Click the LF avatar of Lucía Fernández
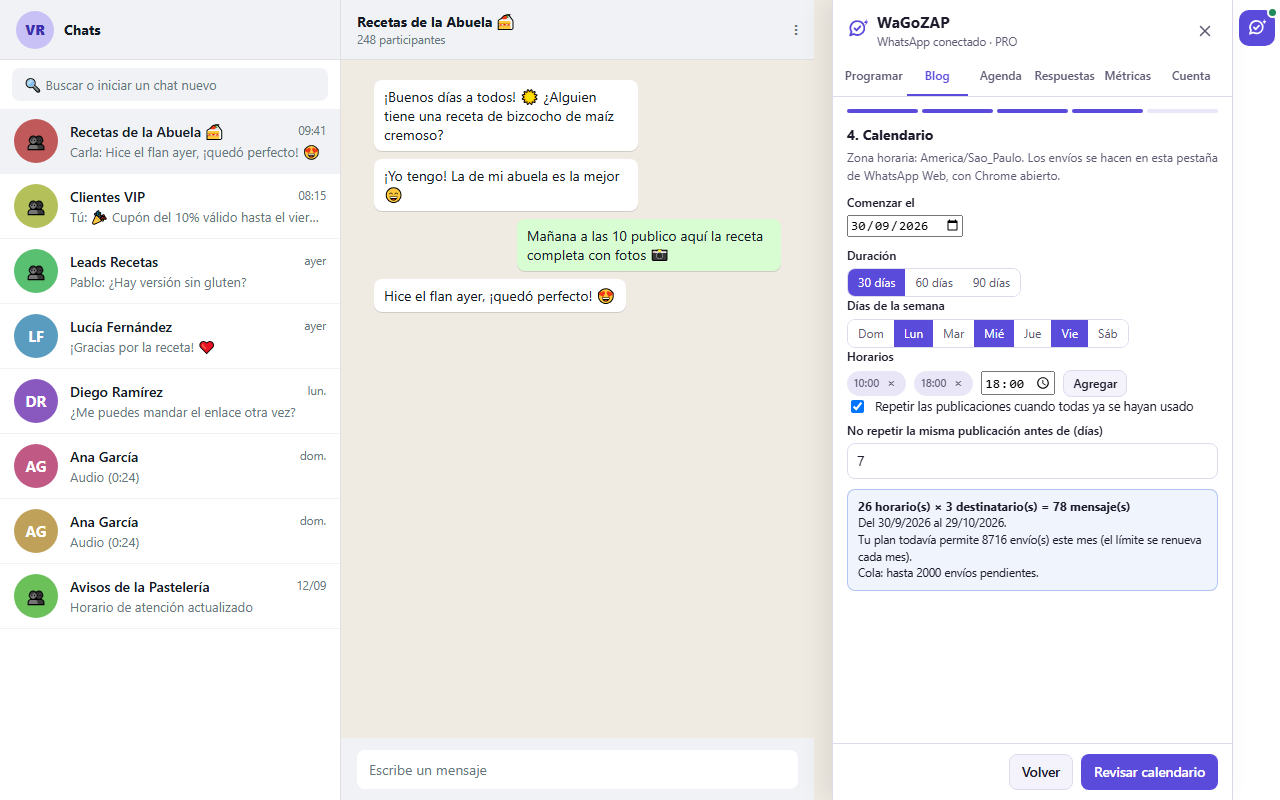 [x=36, y=336]
